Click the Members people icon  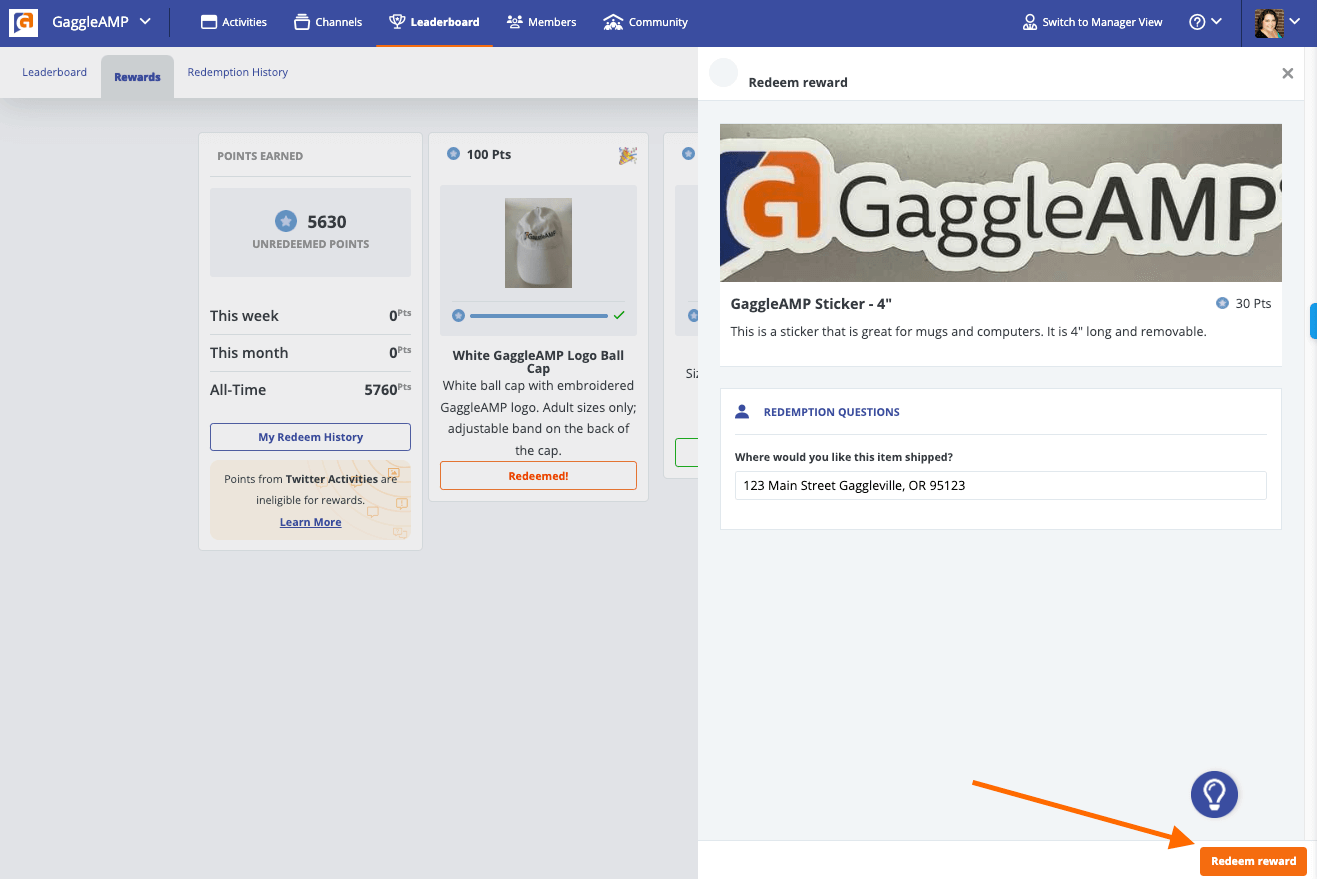[x=515, y=22]
